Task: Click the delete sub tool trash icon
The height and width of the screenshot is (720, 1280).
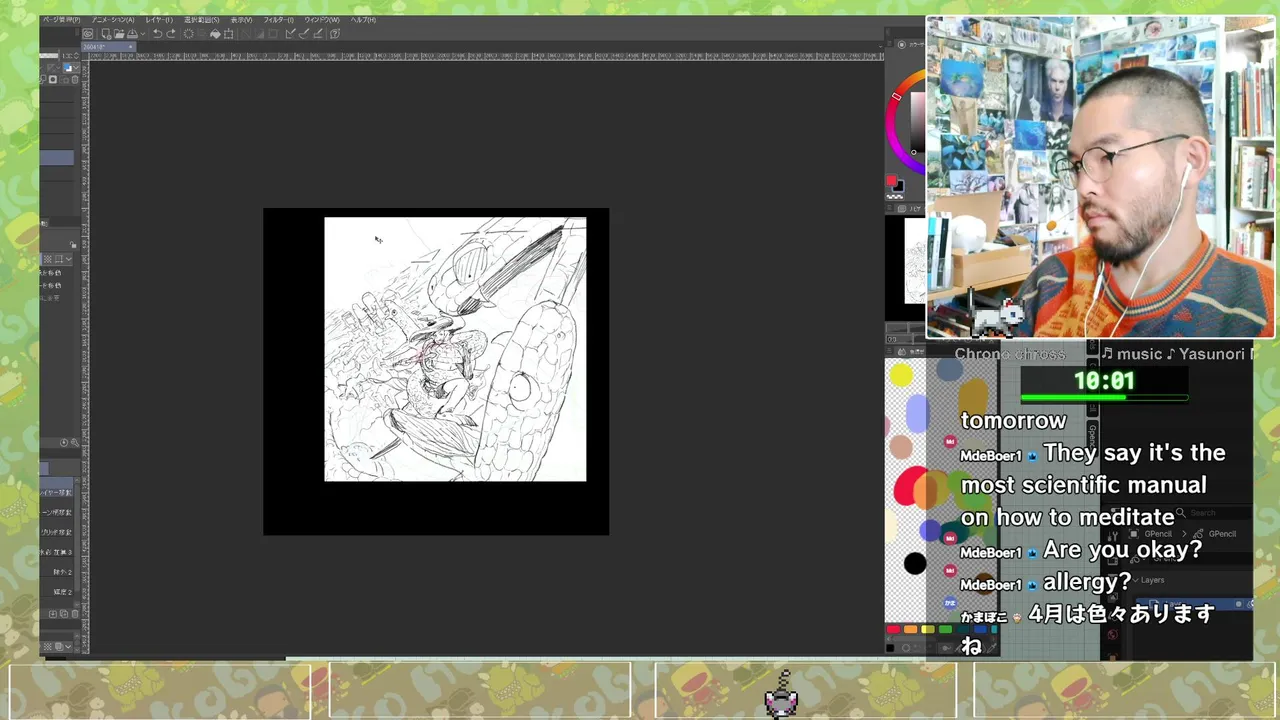Action: [75, 614]
